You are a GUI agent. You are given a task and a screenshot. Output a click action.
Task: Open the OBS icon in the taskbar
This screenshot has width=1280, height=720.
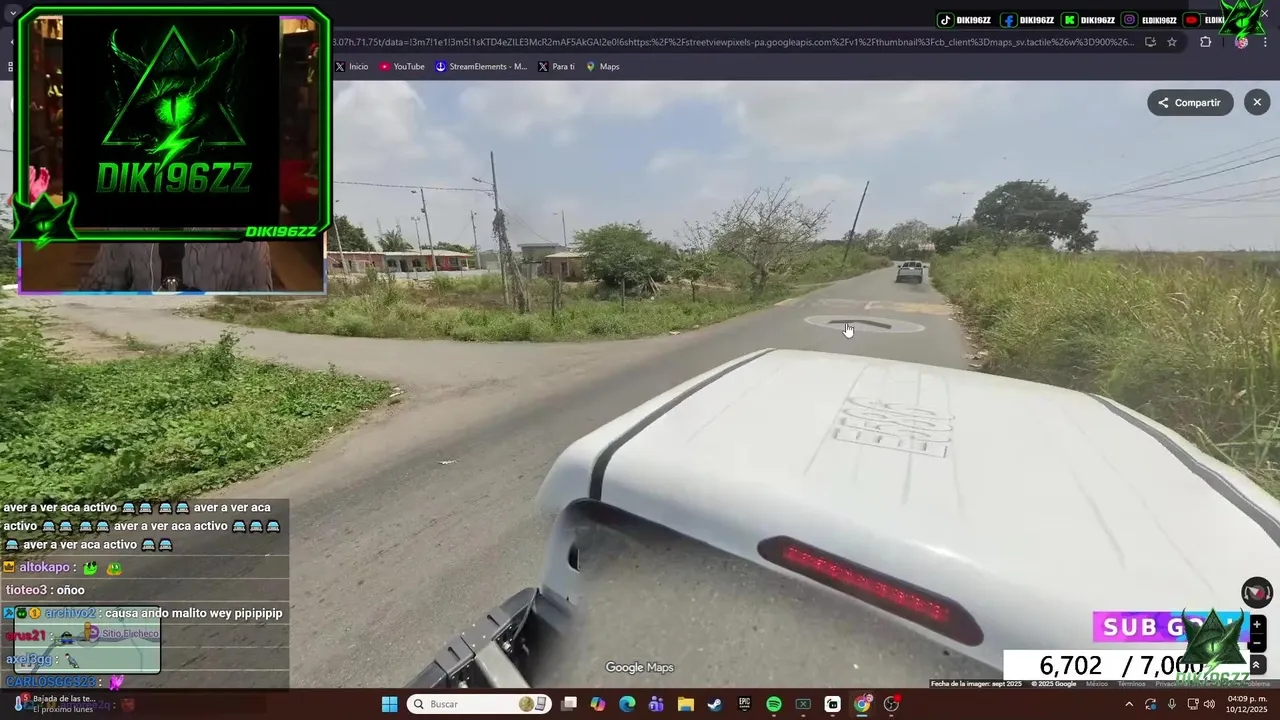891,704
